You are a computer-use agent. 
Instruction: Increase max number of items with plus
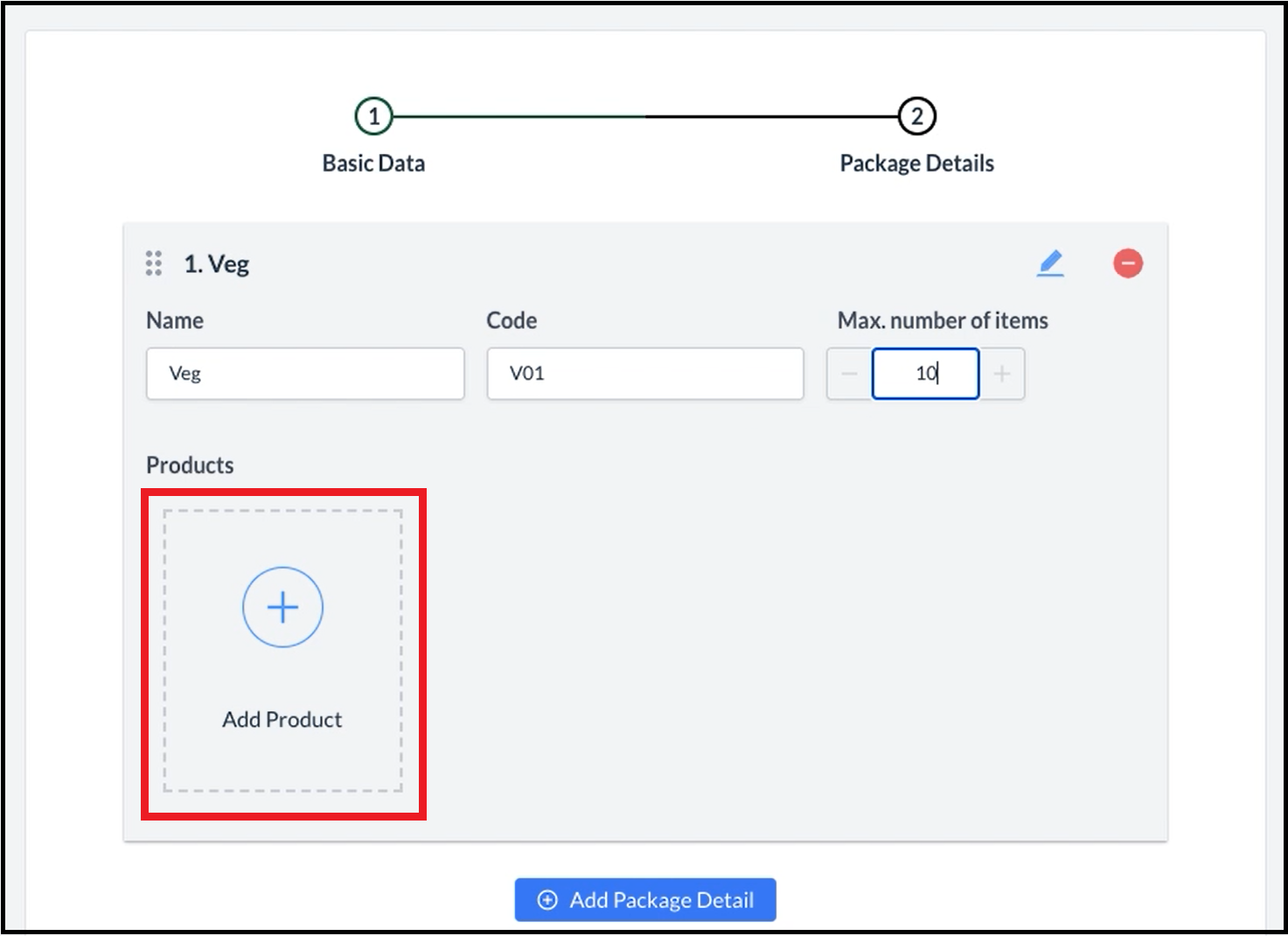pos(1002,374)
